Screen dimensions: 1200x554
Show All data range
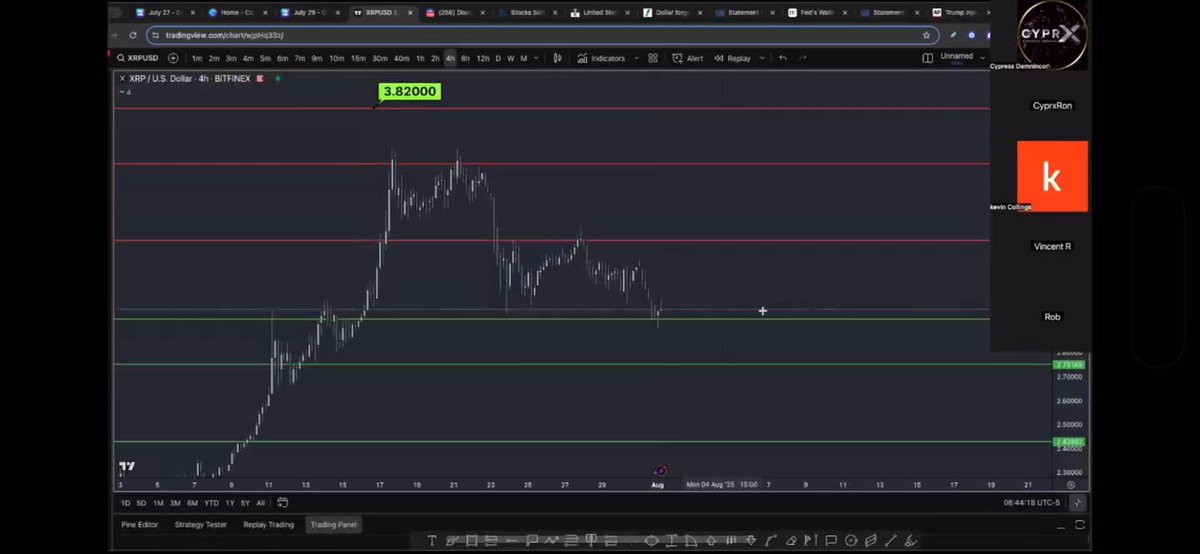[261, 503]
